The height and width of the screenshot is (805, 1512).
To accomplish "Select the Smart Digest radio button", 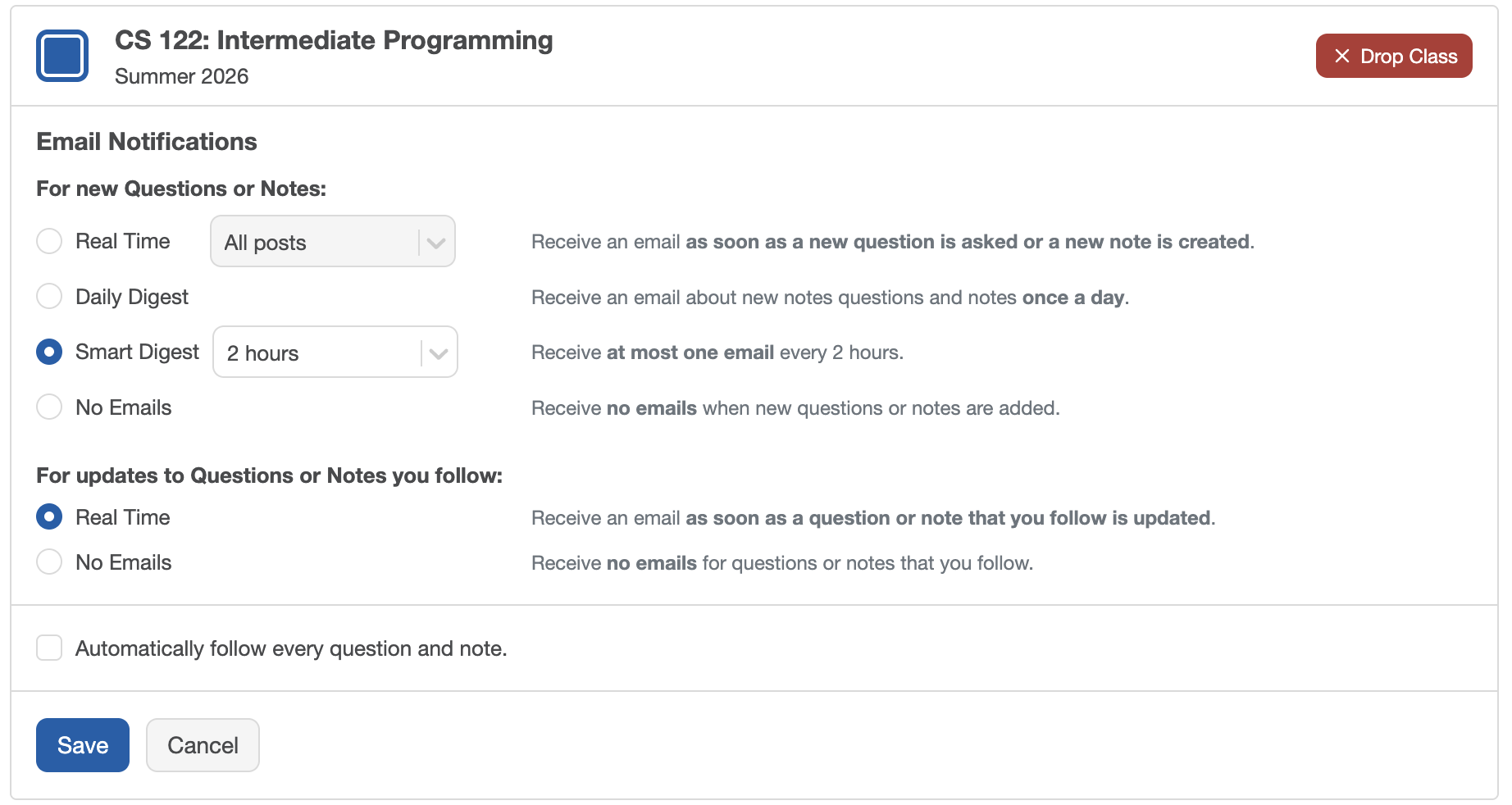I will pyautogui.click(x=49, y=352).
